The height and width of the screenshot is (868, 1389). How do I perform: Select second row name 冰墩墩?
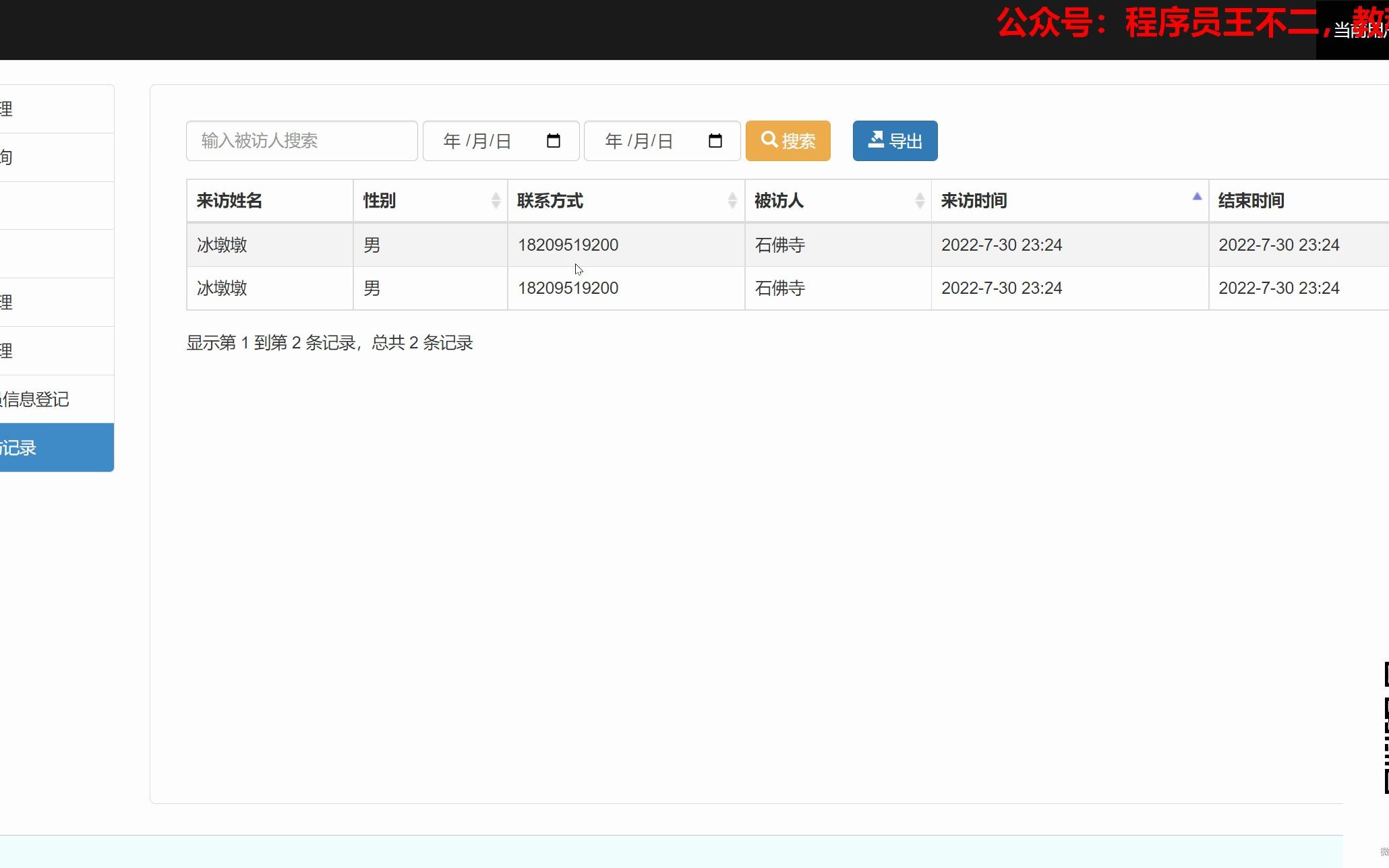click(222, 288)
